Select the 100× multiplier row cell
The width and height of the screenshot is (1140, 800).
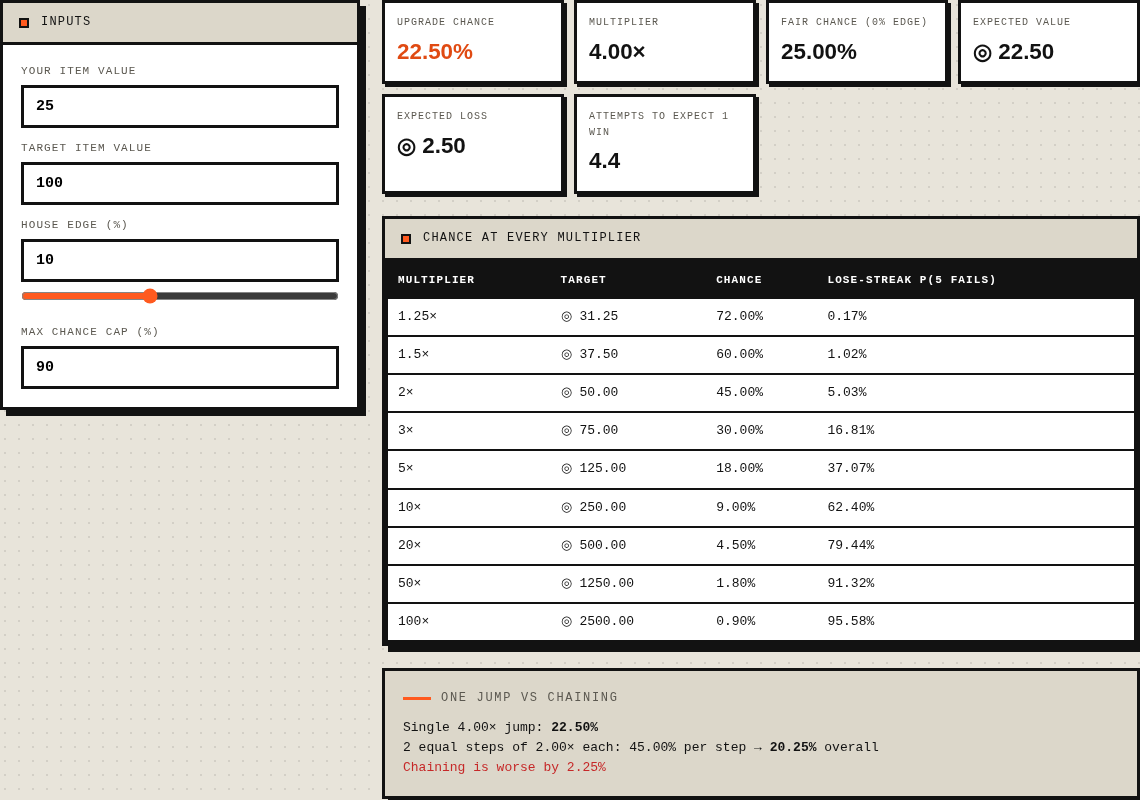(414, 621)
